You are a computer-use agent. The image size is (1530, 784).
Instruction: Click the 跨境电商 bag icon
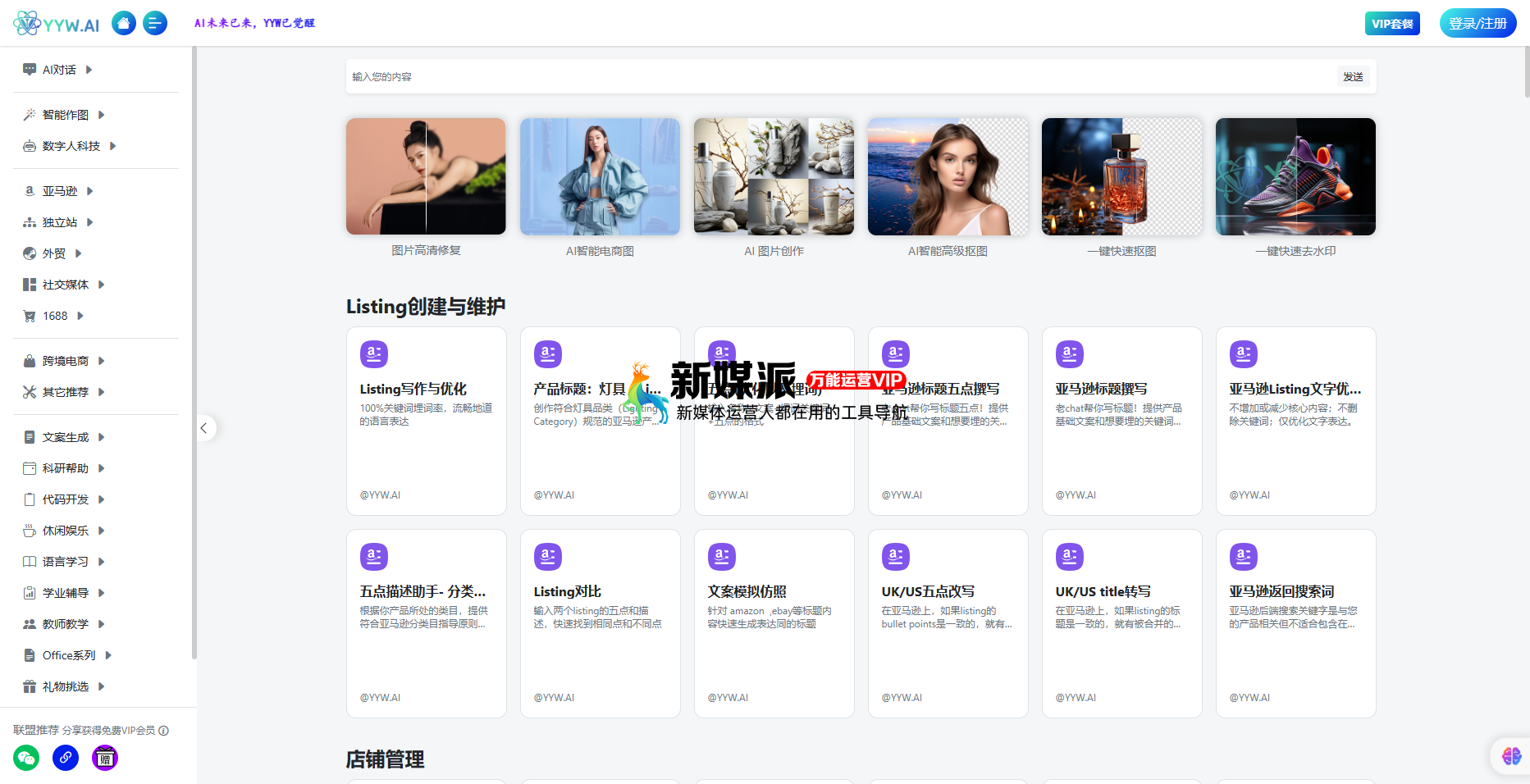30,361
